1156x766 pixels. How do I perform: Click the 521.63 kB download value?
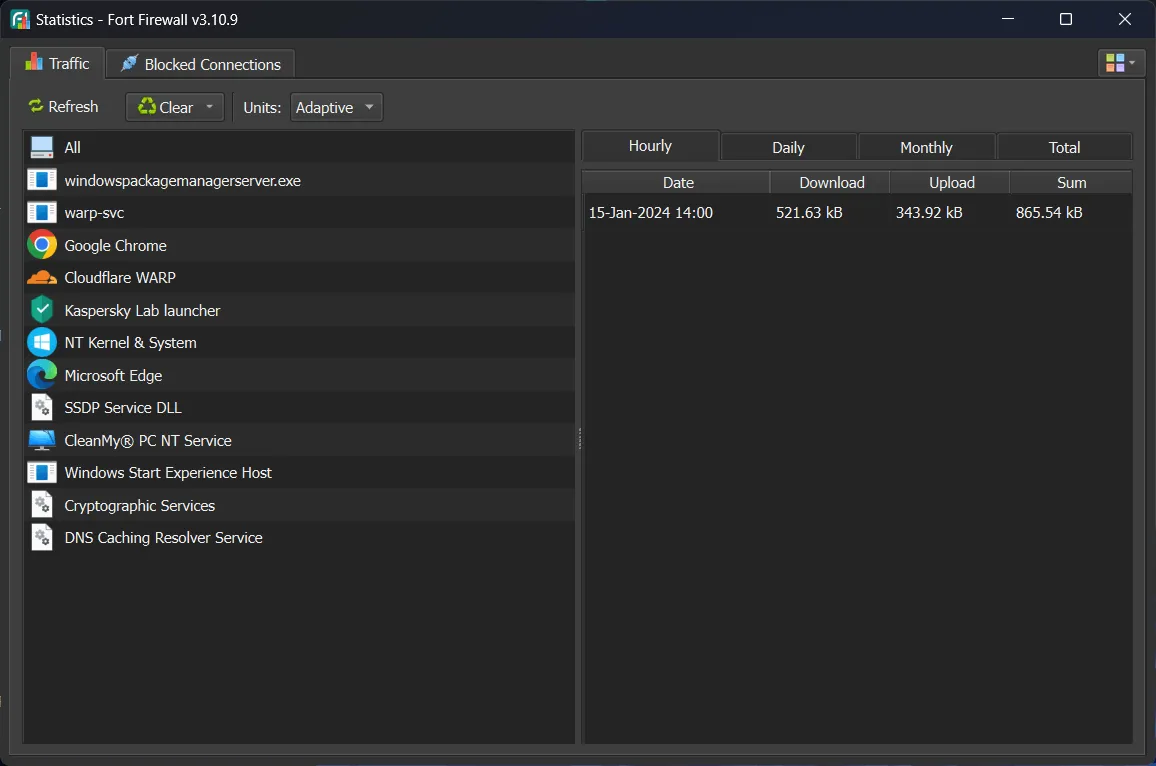pyautogui.click(x=809, y=212)
